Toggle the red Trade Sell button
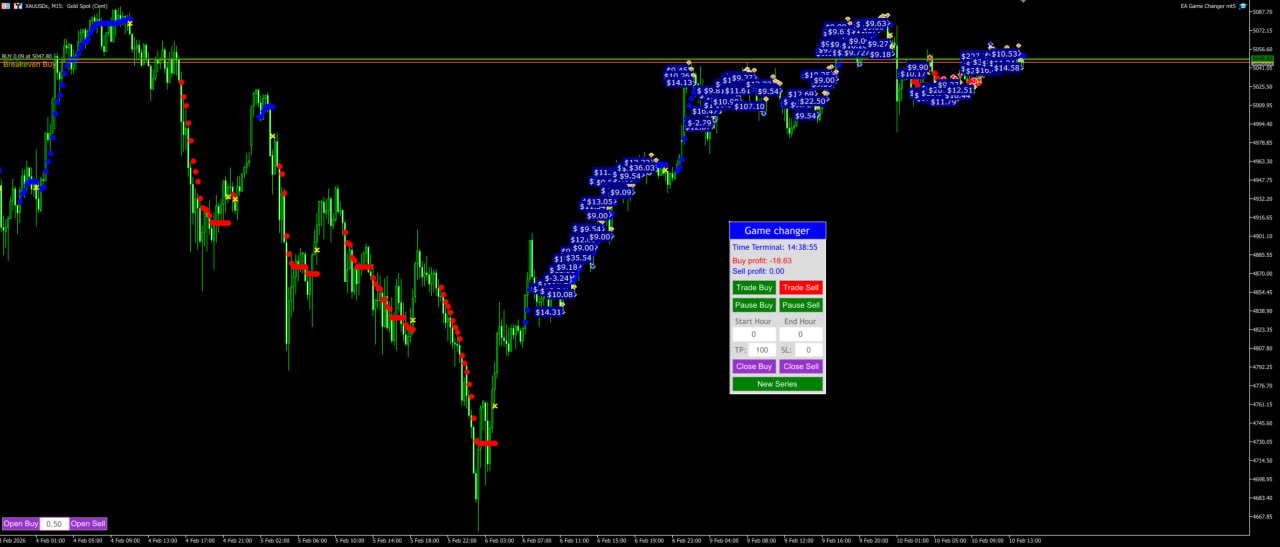This screenshot has height=547, width=1280. click(x=801, y=288)
